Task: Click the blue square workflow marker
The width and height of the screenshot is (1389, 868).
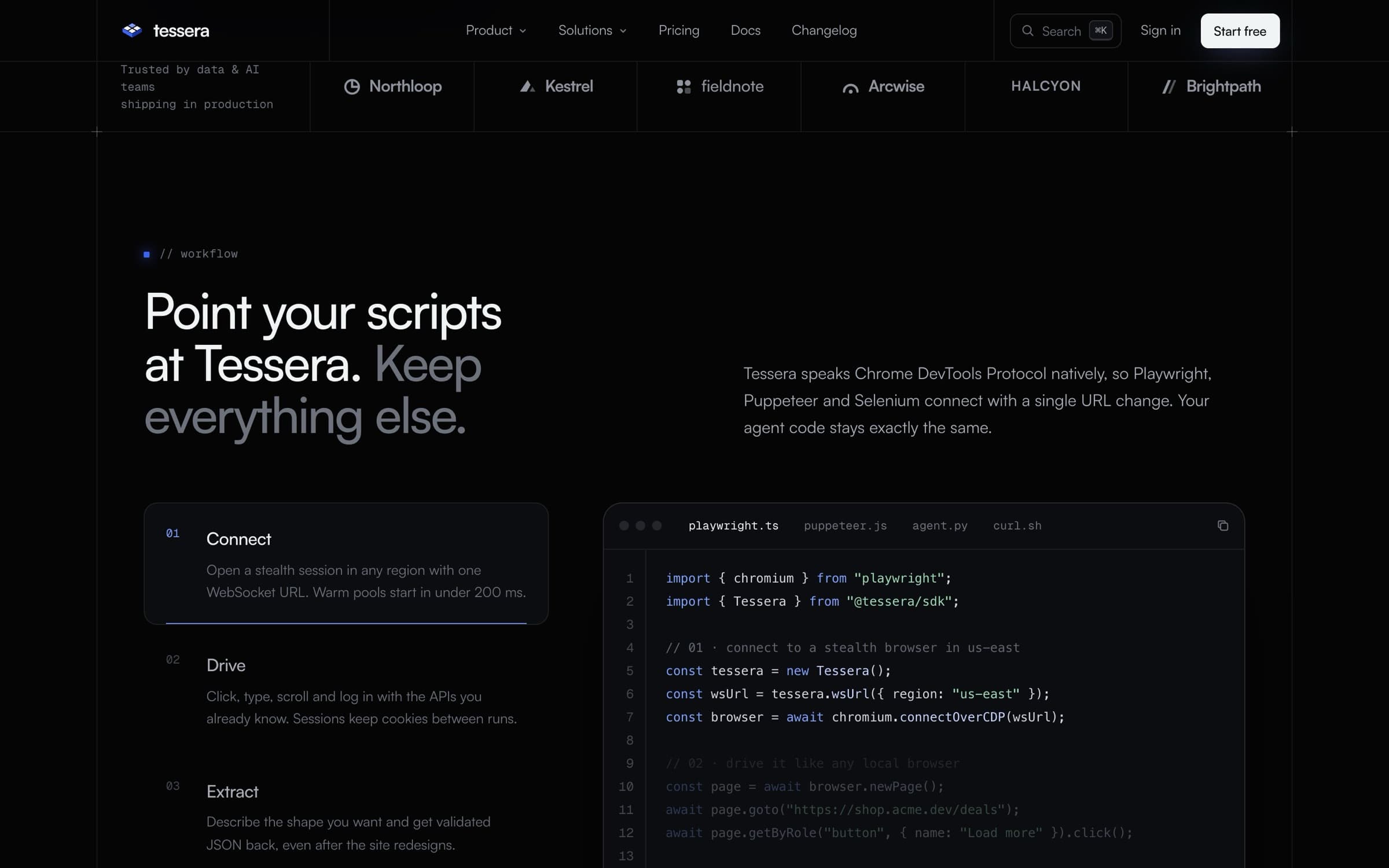Action: [146, 254]
